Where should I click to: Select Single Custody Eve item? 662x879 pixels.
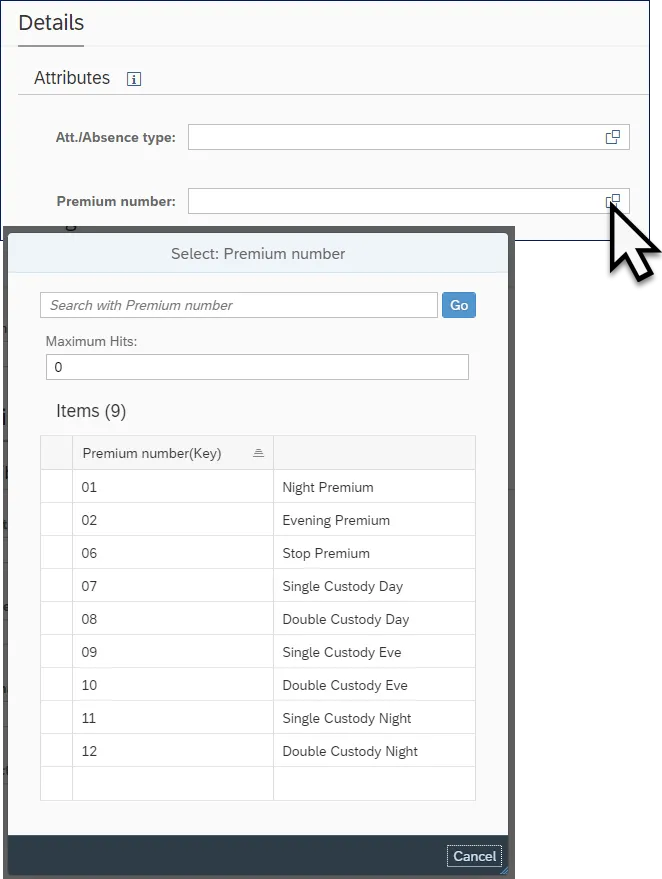tap(342, 652)
